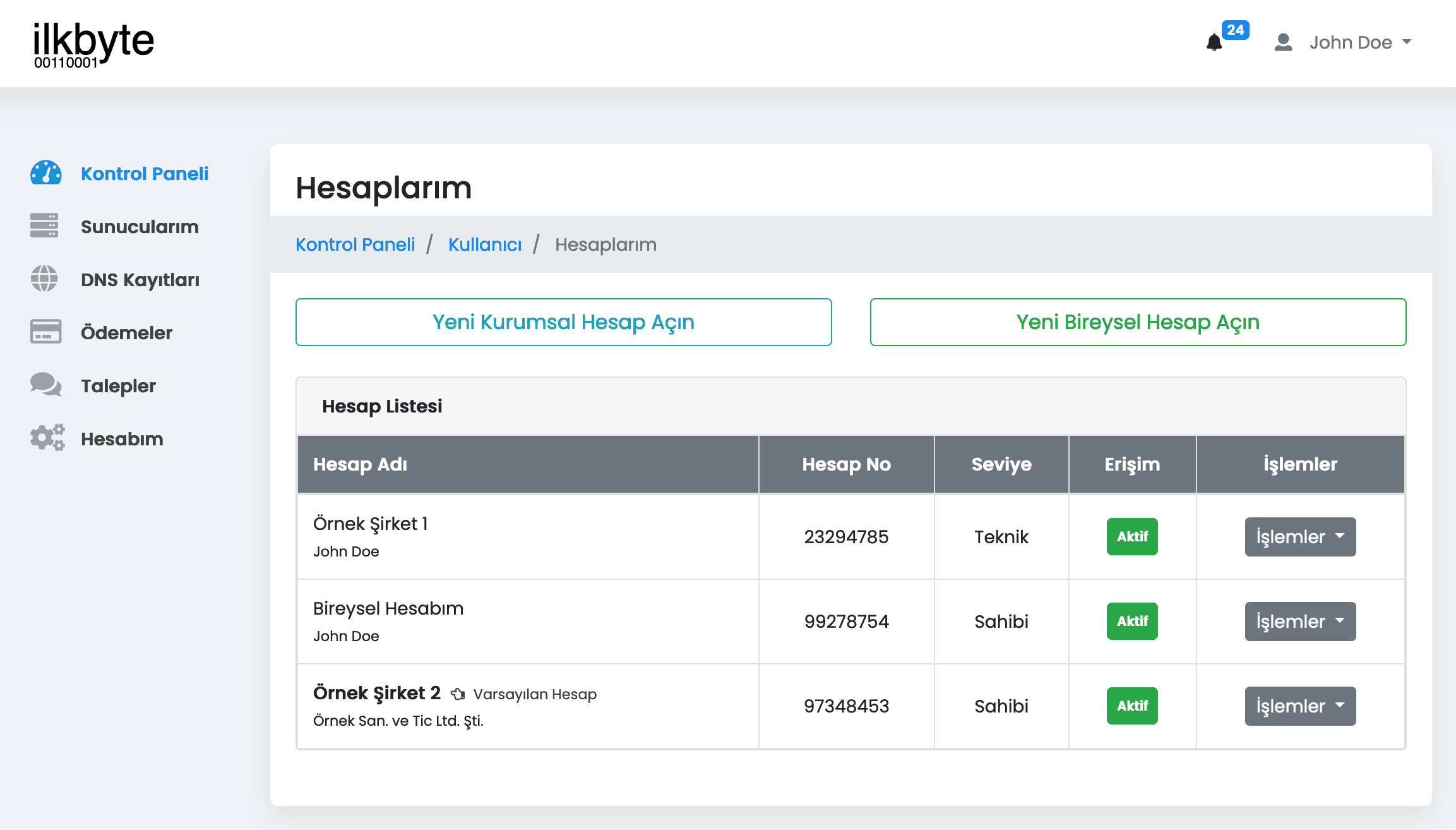
Task: Click the default account hand icon
Action: (458, 694)
